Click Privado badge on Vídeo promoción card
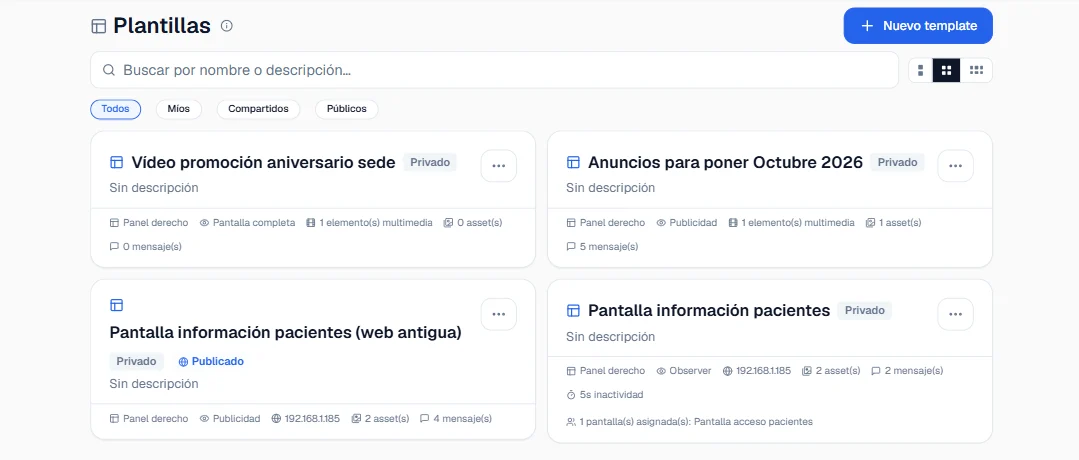 point(430,163)
